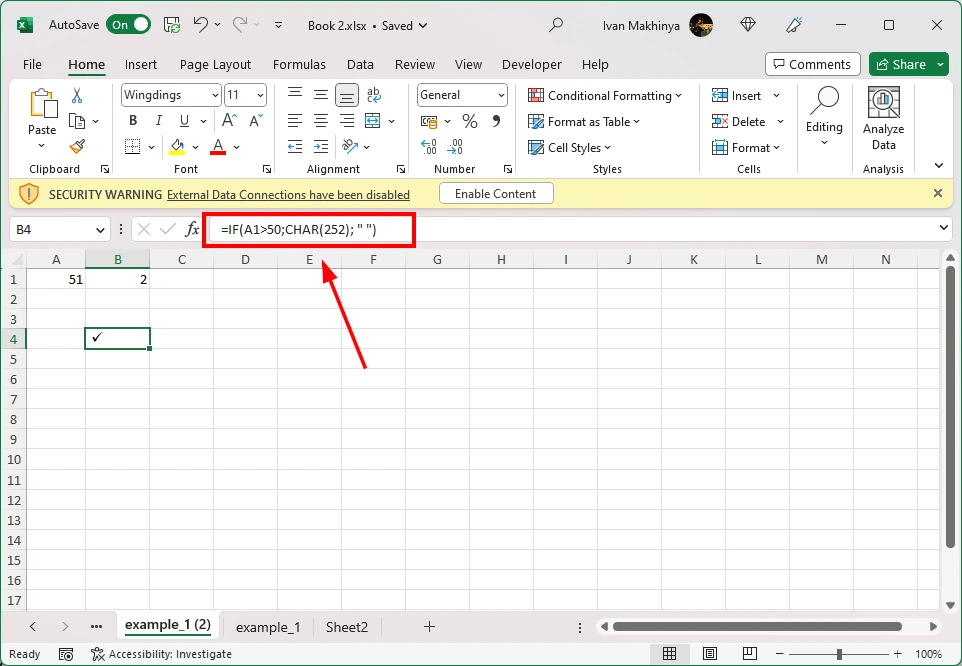This screenshot has height=666, width=962.
Task: Click the Decrease Indent icon
Action: click(295, 147)
